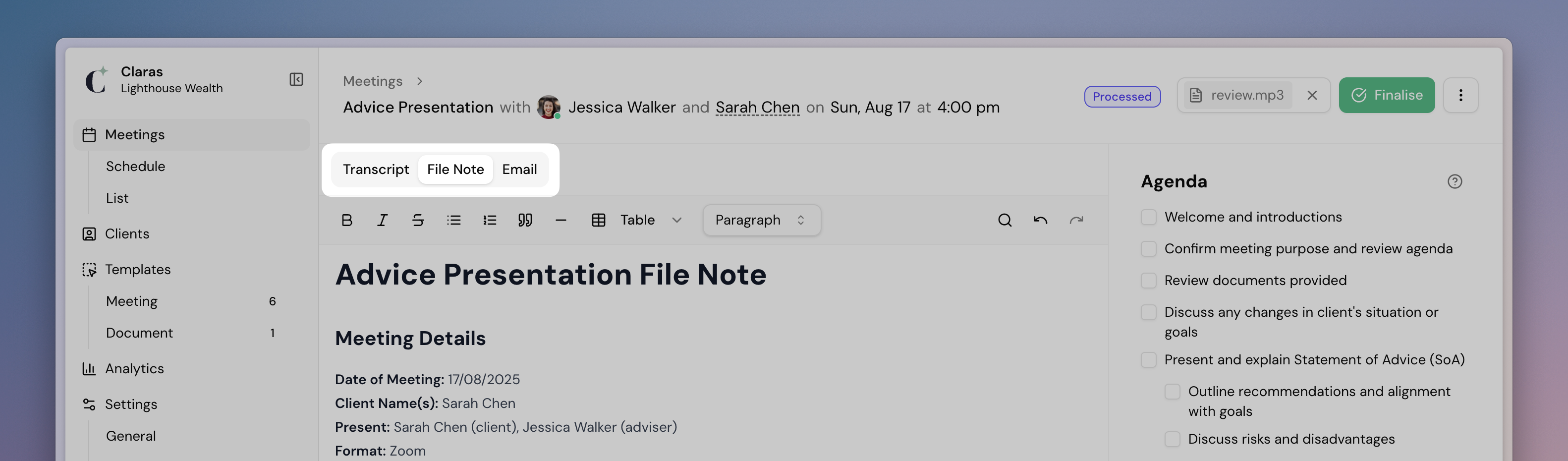Switch to the Email tab
1568x461 pixels.
coord(519,170)
